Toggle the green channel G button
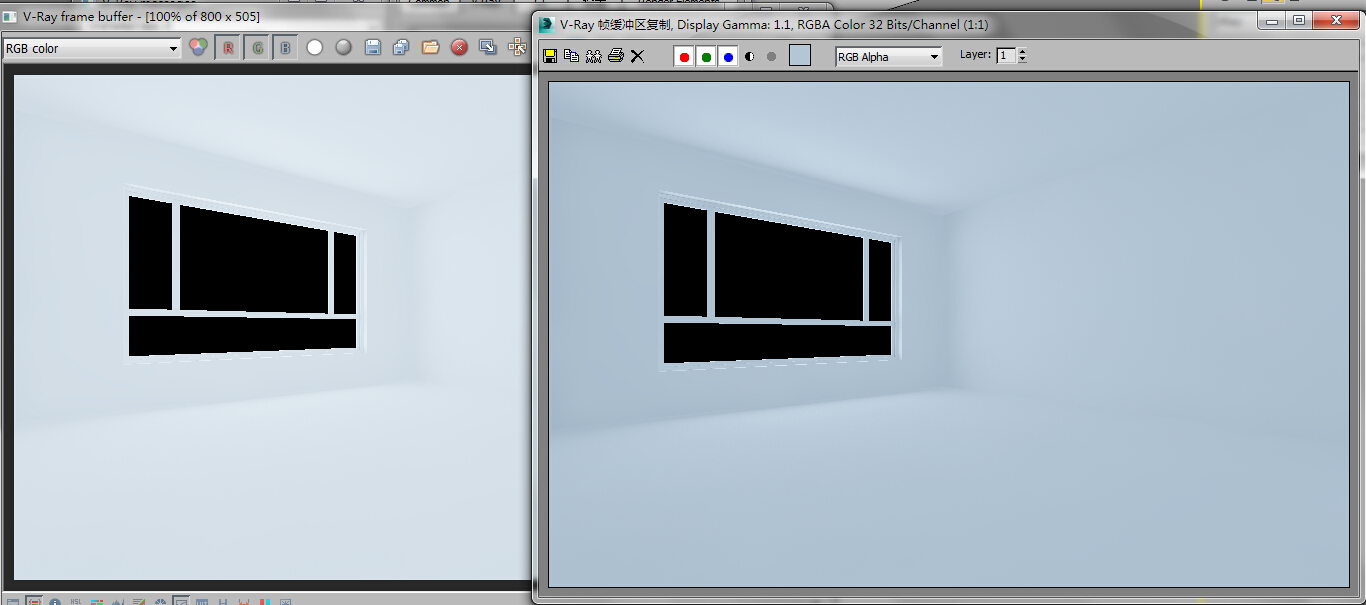Viewport: 1366px width, 605px height. click(x=257, y=47)
